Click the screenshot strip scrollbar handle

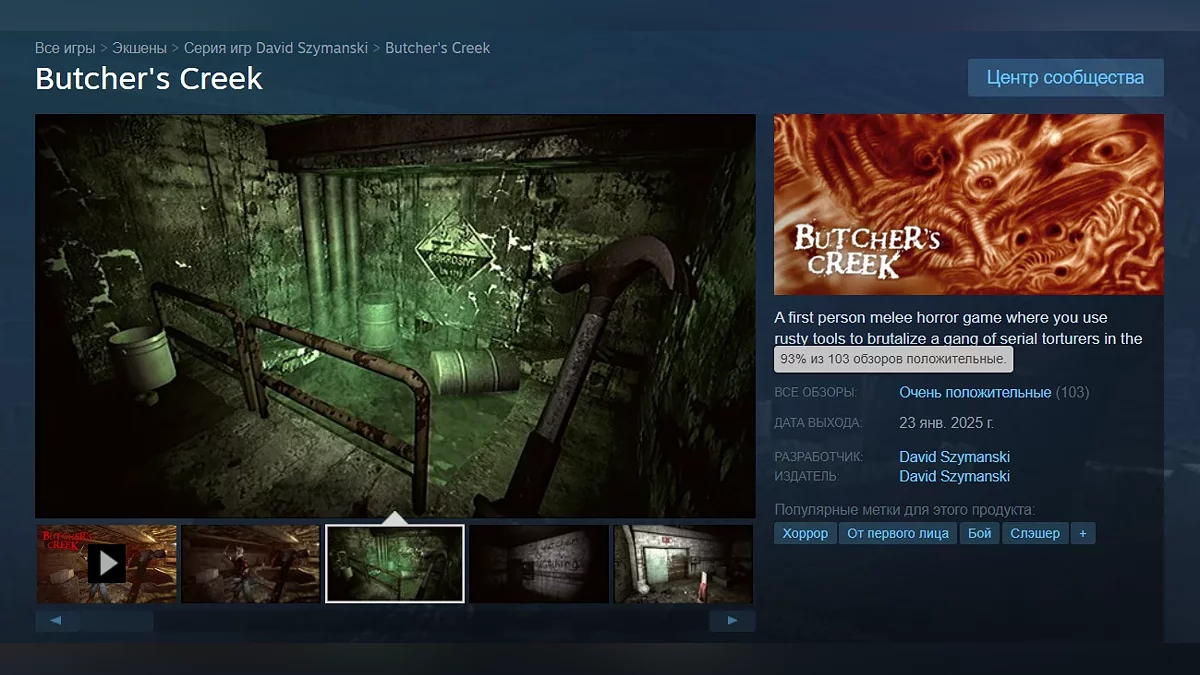pyautogui.click(x=117, y=621)
